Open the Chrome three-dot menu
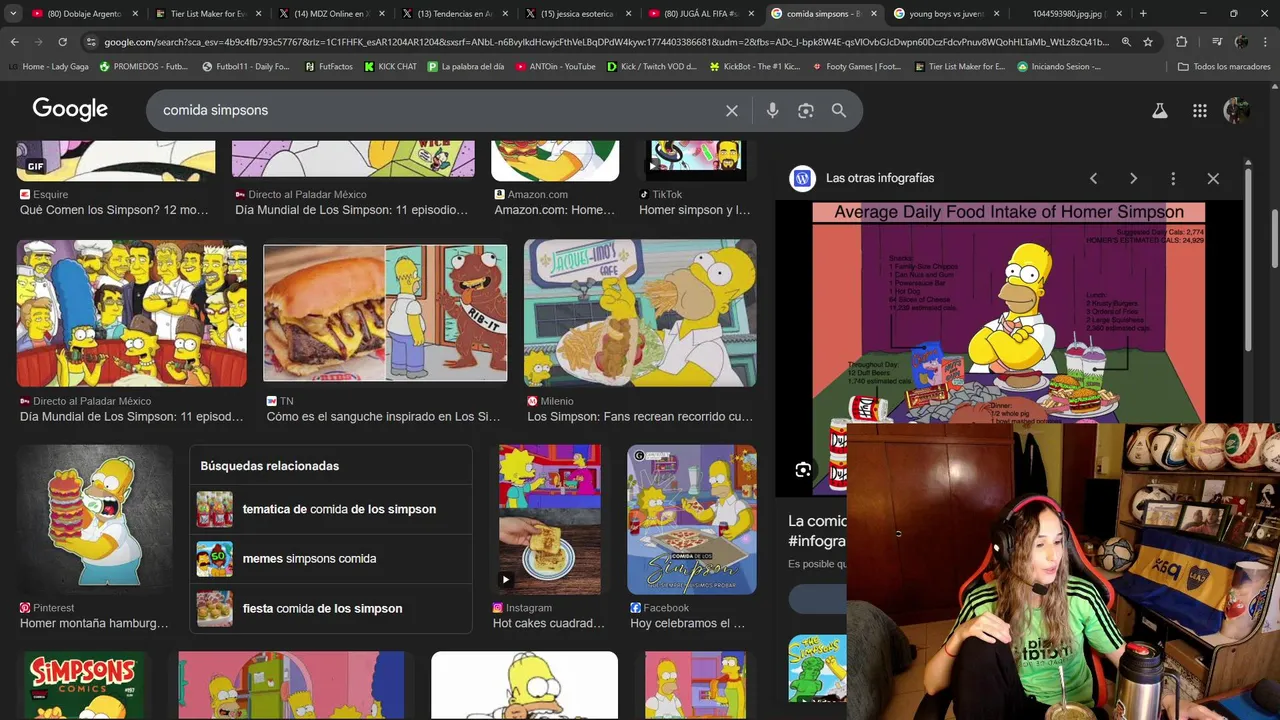Screen dimensions: 1280x720 (x=1266, y=42)
